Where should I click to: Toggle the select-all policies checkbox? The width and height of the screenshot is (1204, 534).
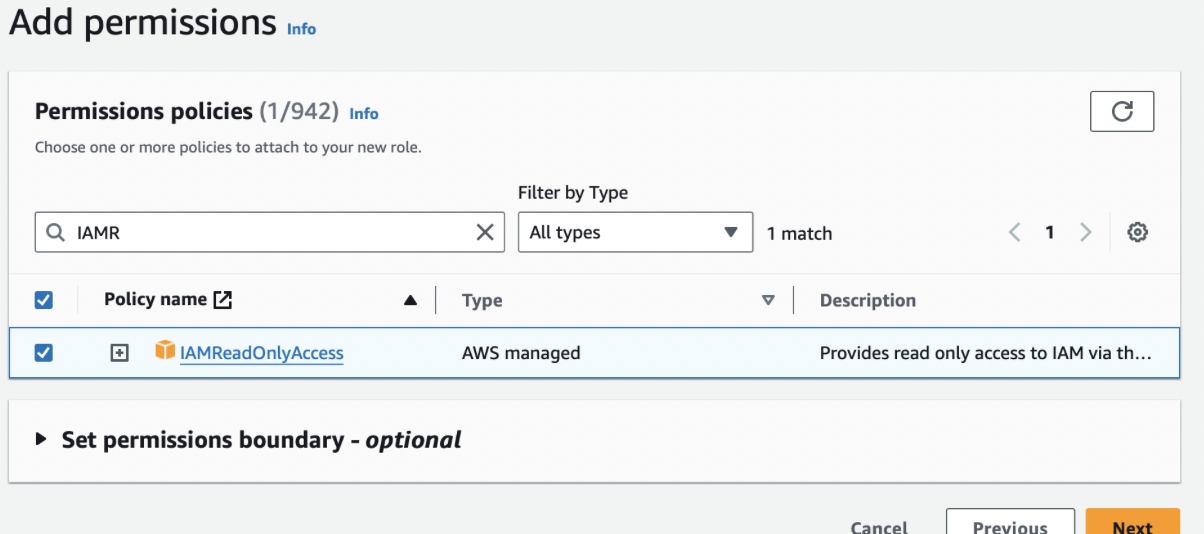click(x=44, y=299)
